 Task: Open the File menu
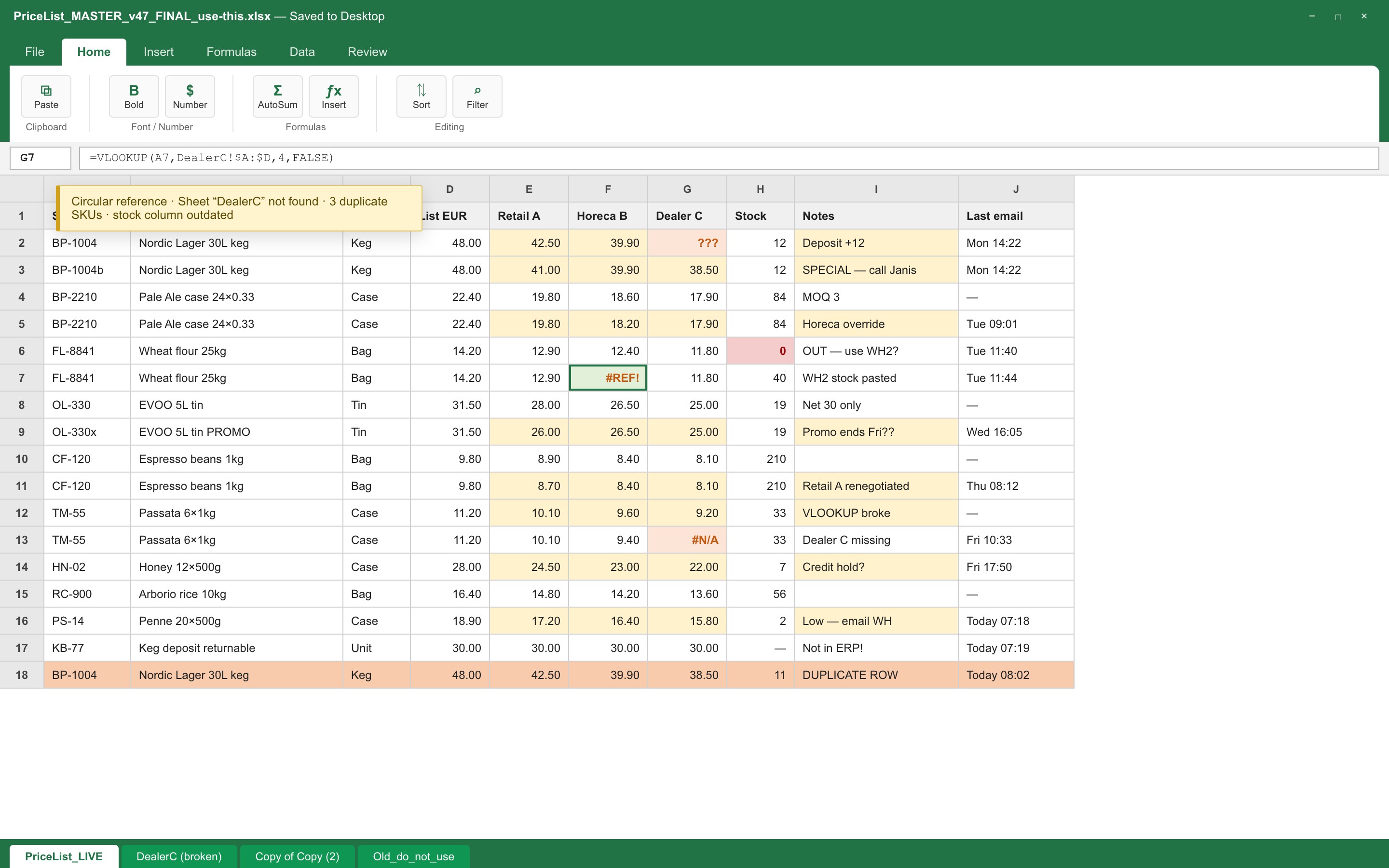pos(34,52)
